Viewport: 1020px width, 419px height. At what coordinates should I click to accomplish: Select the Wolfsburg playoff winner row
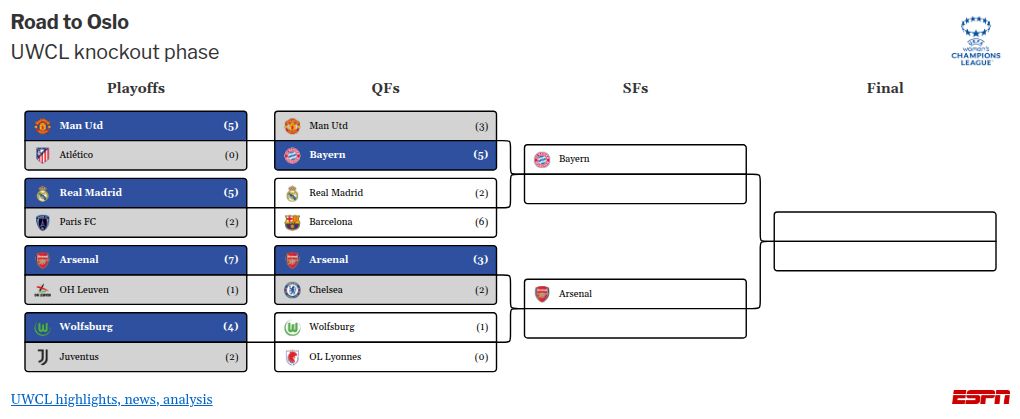coord(135,327)
